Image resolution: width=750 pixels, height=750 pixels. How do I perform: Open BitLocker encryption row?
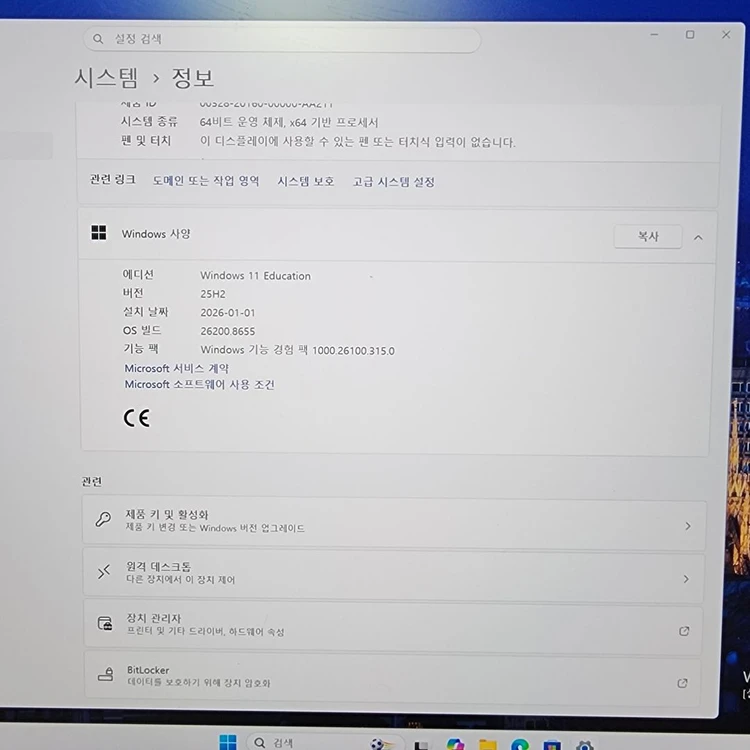tap(393, 679)
